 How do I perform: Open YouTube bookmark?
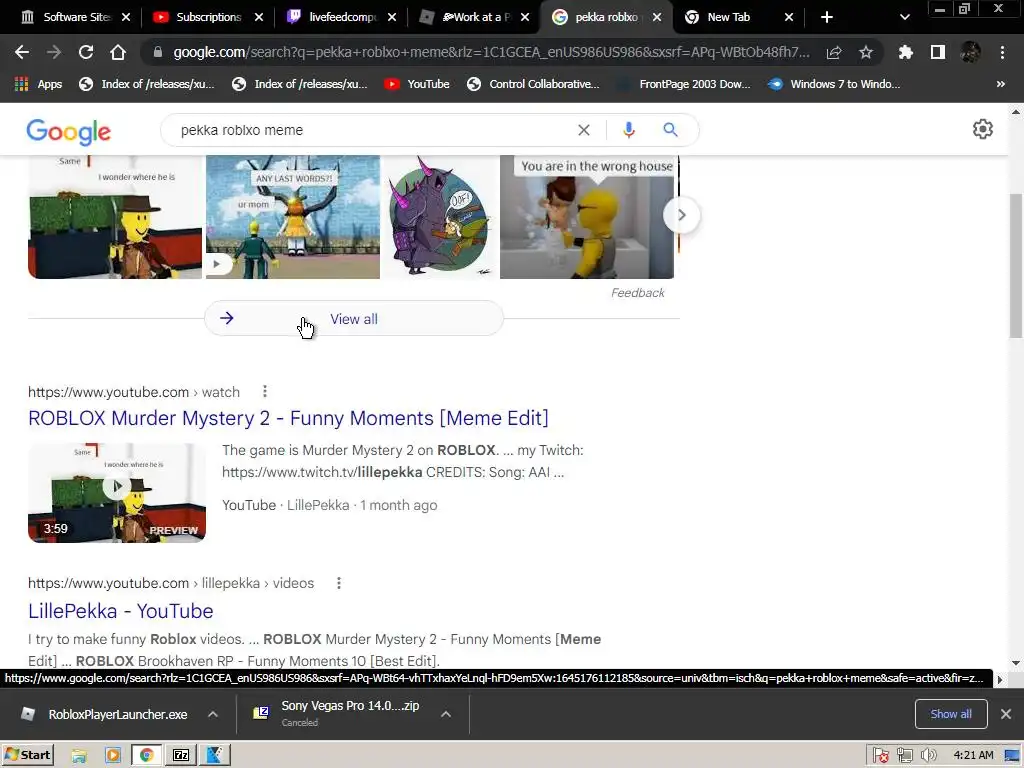[x=417, y=84]
